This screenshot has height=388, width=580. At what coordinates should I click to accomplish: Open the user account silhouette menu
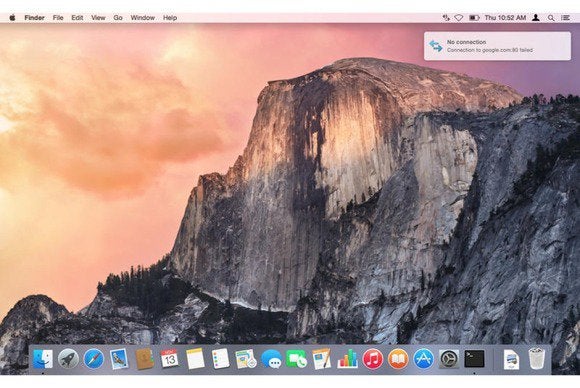click(536, 17)
